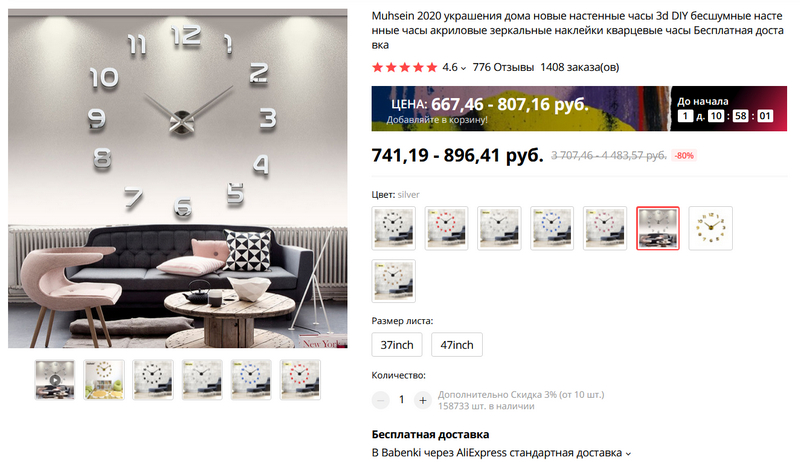800x462 pixels.
Task: Choose the gold clock on white swatch
Action: point(711,228)
